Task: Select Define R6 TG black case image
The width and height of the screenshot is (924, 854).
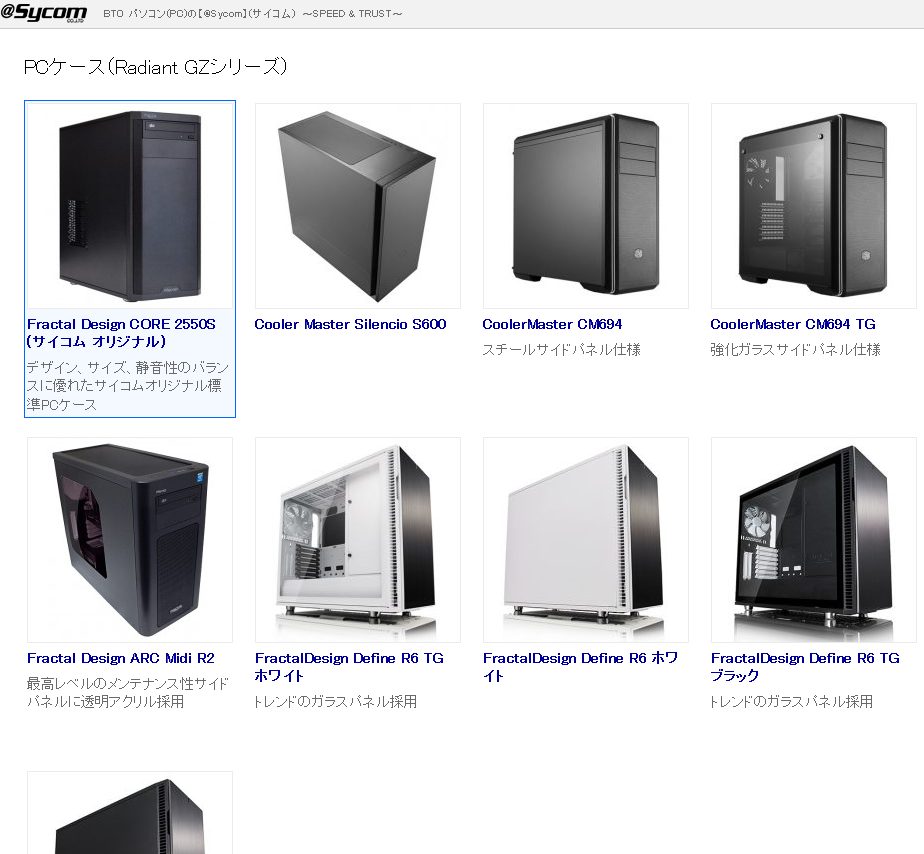Action: click(814, 540)
